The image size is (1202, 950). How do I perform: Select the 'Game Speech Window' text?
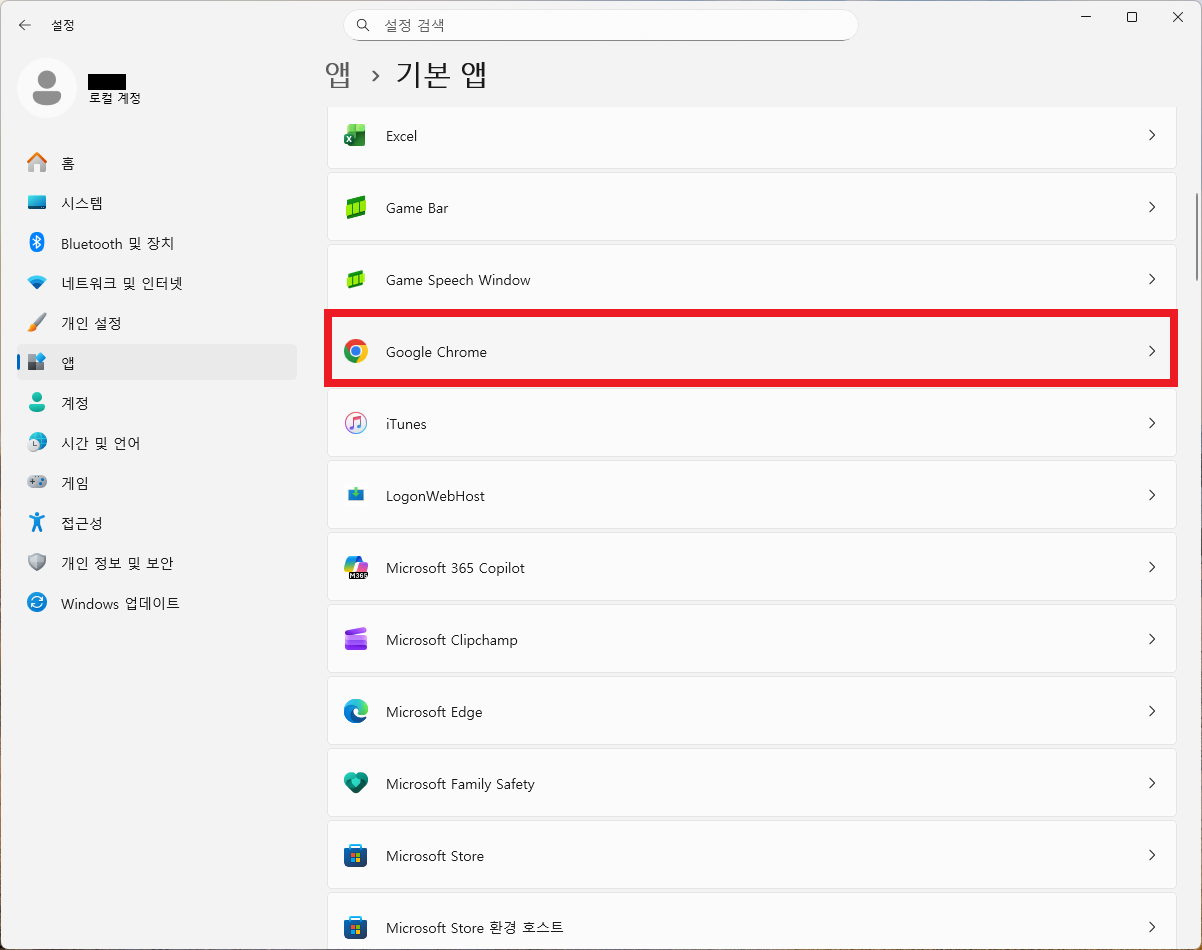[x=458, y=280]
